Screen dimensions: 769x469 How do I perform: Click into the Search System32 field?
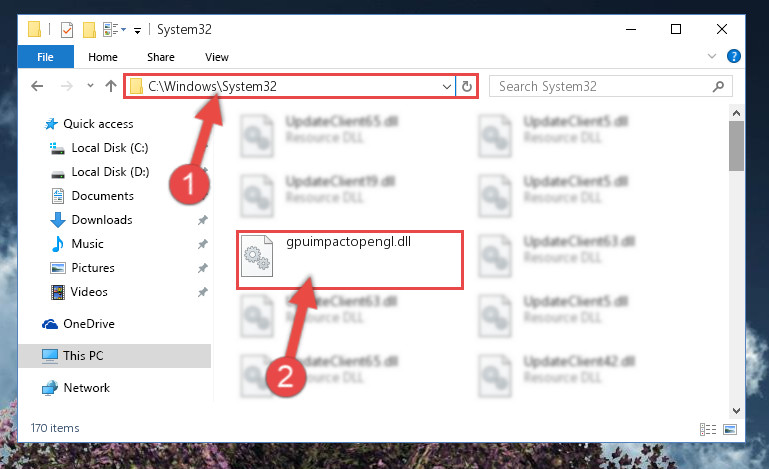603,87
